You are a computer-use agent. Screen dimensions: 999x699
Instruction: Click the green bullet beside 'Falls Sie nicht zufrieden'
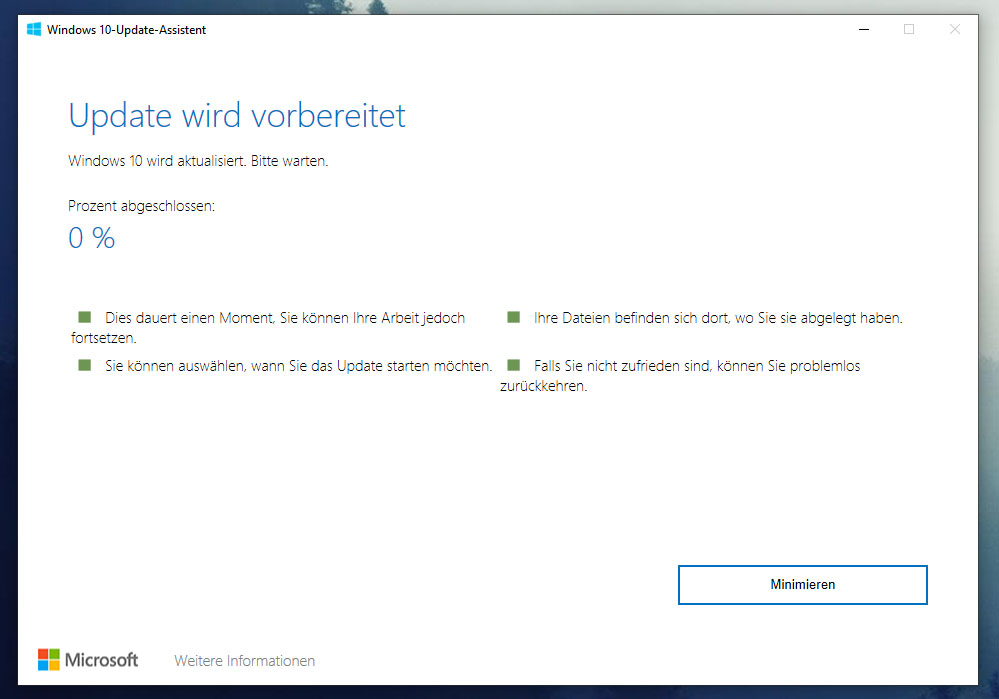(x=514, y=364)
